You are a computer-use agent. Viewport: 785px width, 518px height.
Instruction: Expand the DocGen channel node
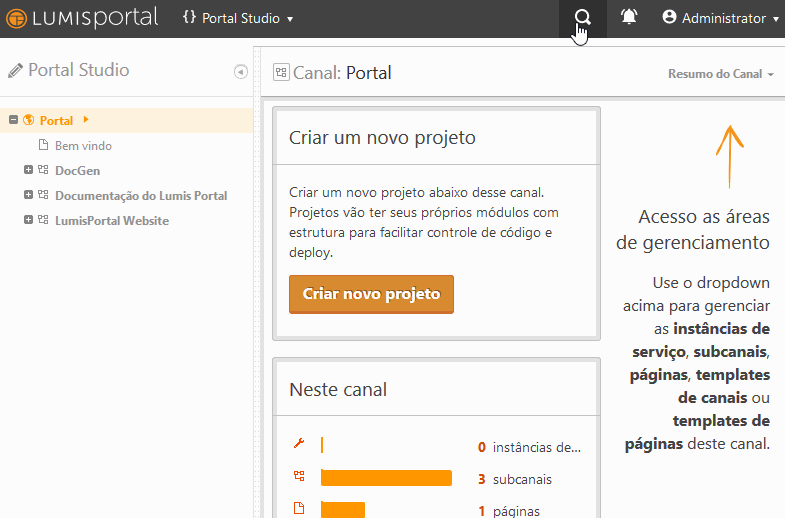point(29,170)
